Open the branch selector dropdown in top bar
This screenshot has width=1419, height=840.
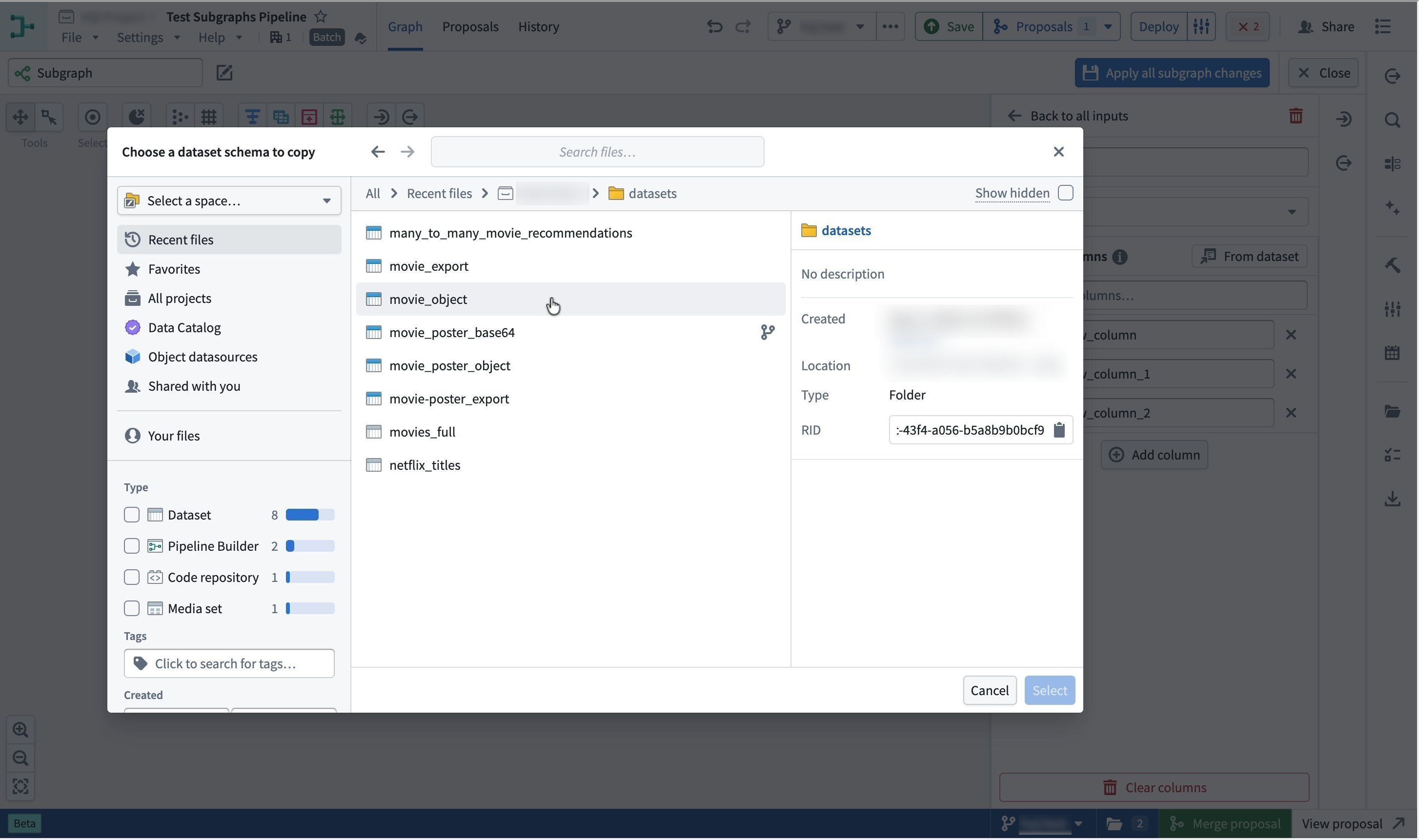click(x=822, y=27)
